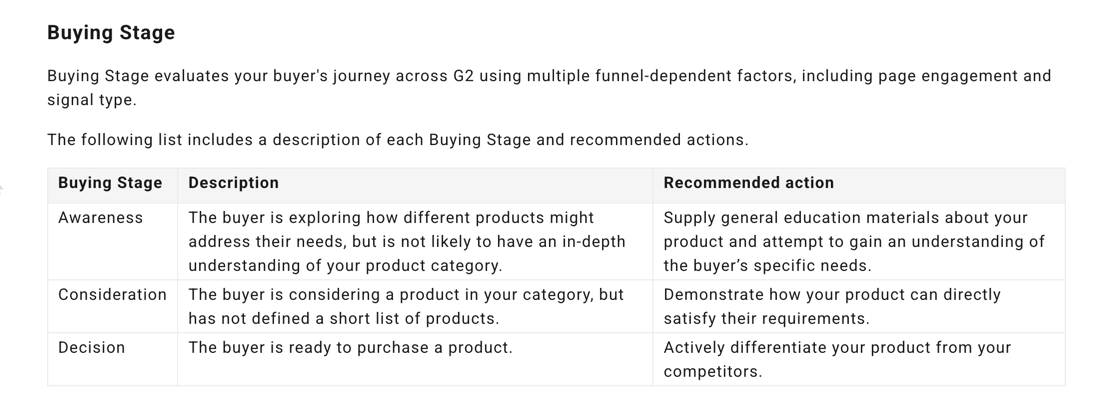Click the Consideration row description text
Image resolution: width=1107 pixels, height=406 pixels.
(x=405, y=307)
